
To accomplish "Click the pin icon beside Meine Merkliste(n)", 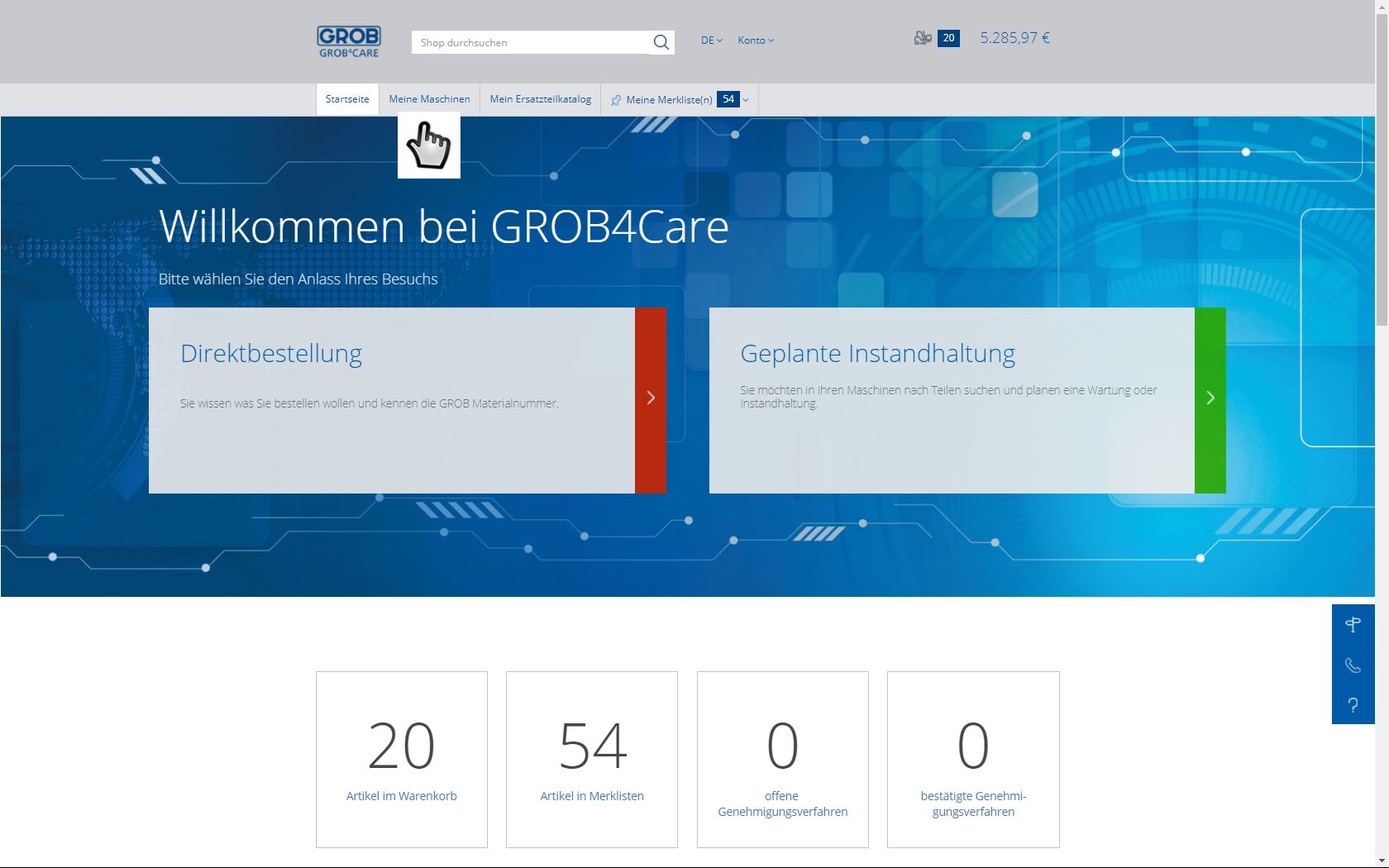I will point(616,100).
